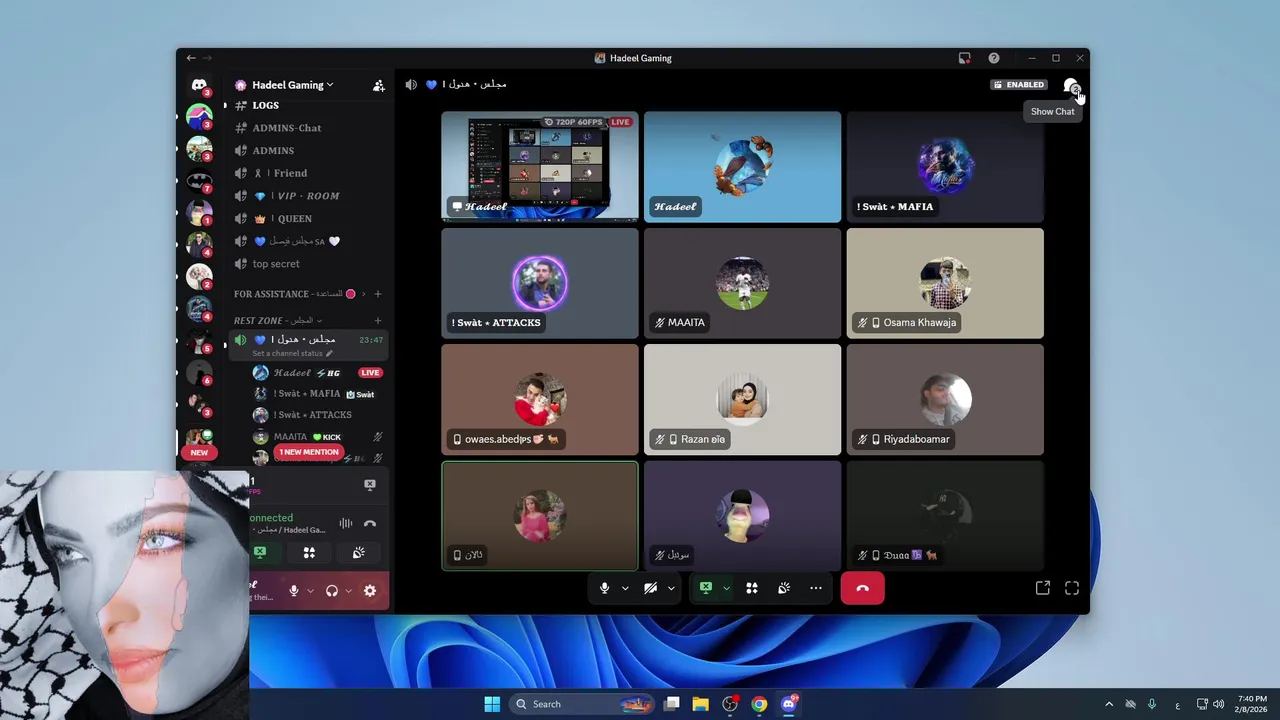1280x720 pixels.
Task: Invite people to Hadeel Gaming server icon
Action: (378, 86)
